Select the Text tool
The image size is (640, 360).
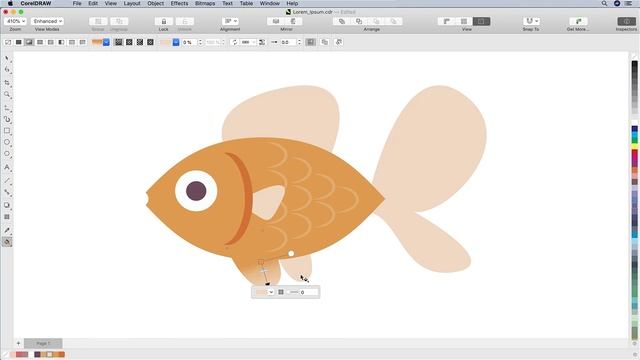tap(7, 167)
